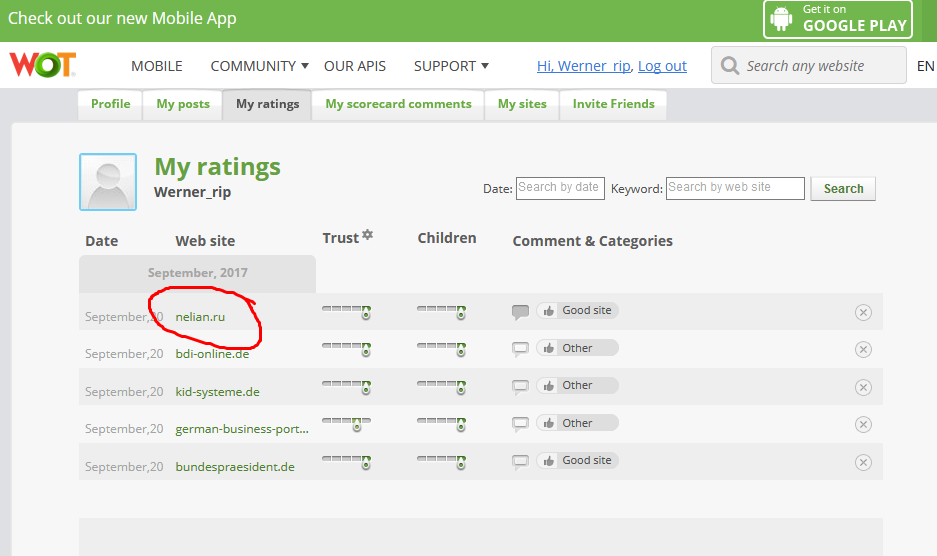Open the bdi-online.de site link

point(212,354)
